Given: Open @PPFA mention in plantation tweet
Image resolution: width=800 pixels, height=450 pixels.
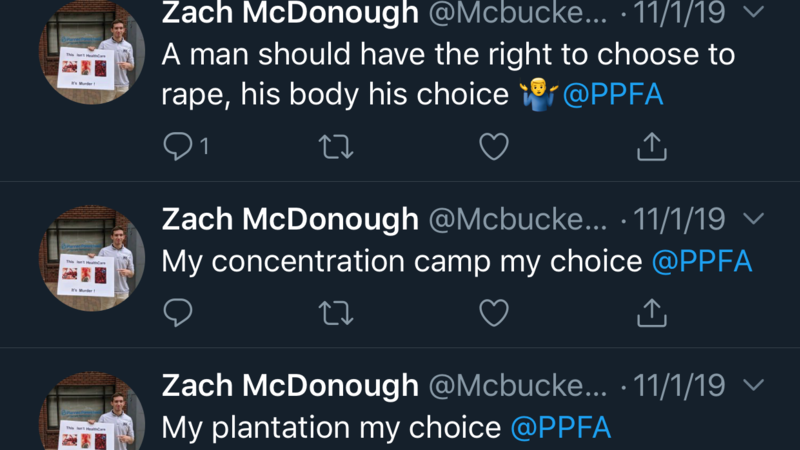Looking at the screenshot, I should click(560, 428).
